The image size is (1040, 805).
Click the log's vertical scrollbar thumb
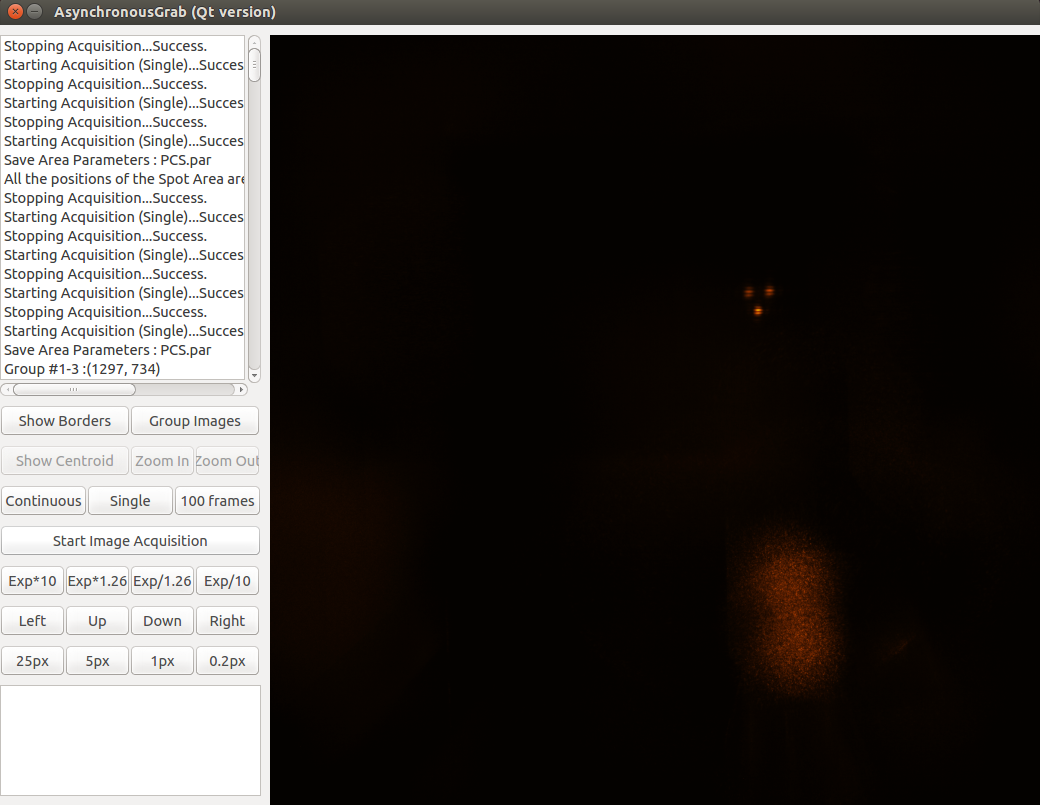tap(254, 66)
